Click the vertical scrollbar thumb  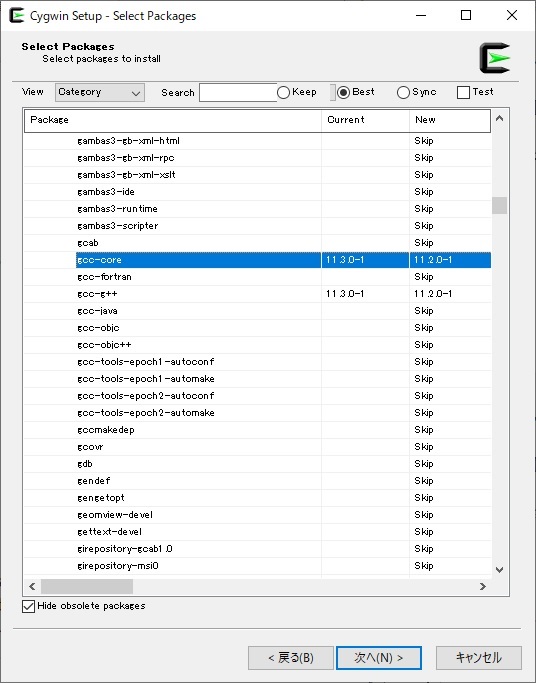coord(499,205)
